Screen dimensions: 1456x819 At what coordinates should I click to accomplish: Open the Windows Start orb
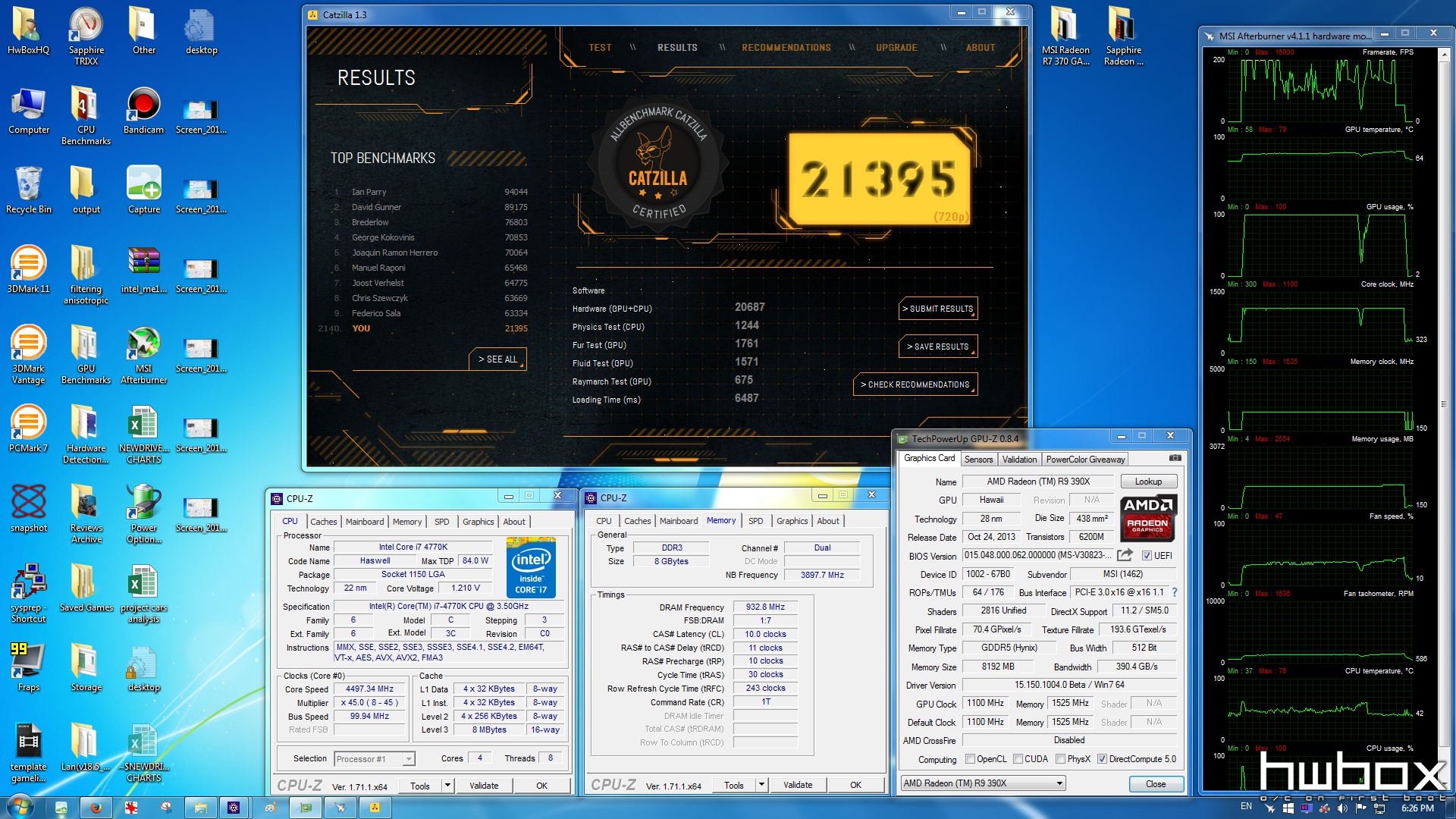(x=20, y=806)
